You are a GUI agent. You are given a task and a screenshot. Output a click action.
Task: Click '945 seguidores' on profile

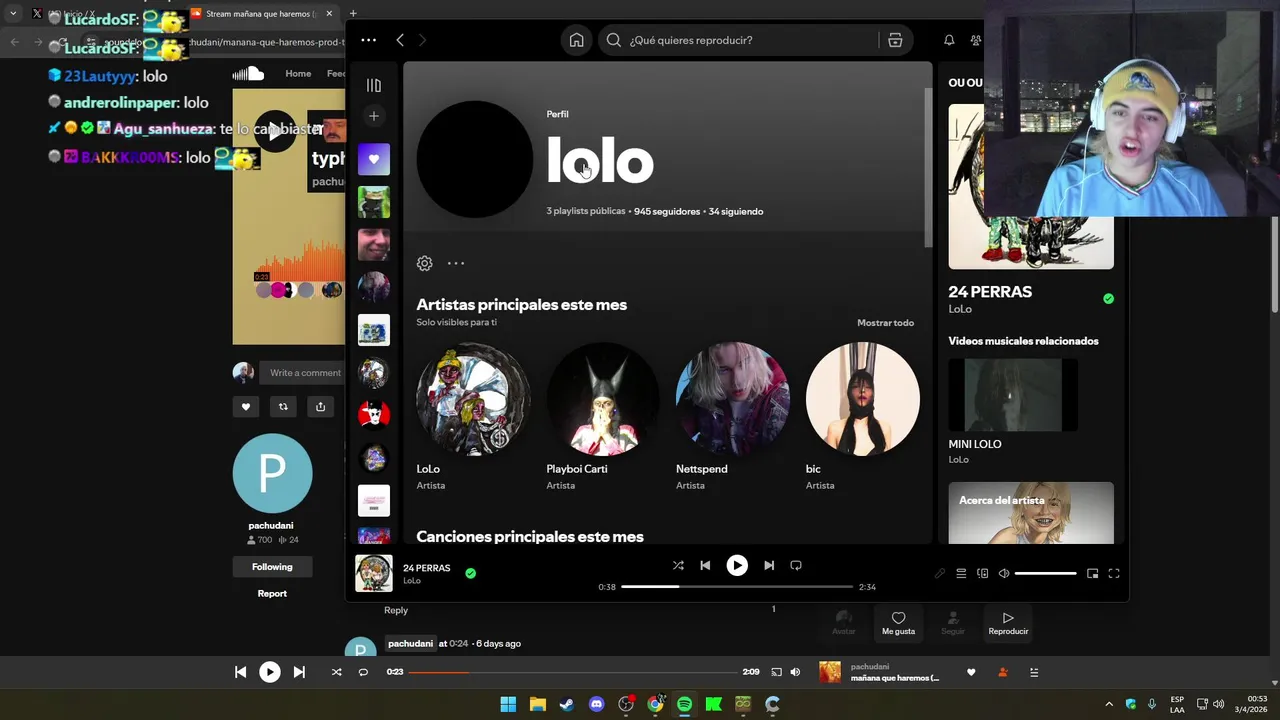point(667,211)
